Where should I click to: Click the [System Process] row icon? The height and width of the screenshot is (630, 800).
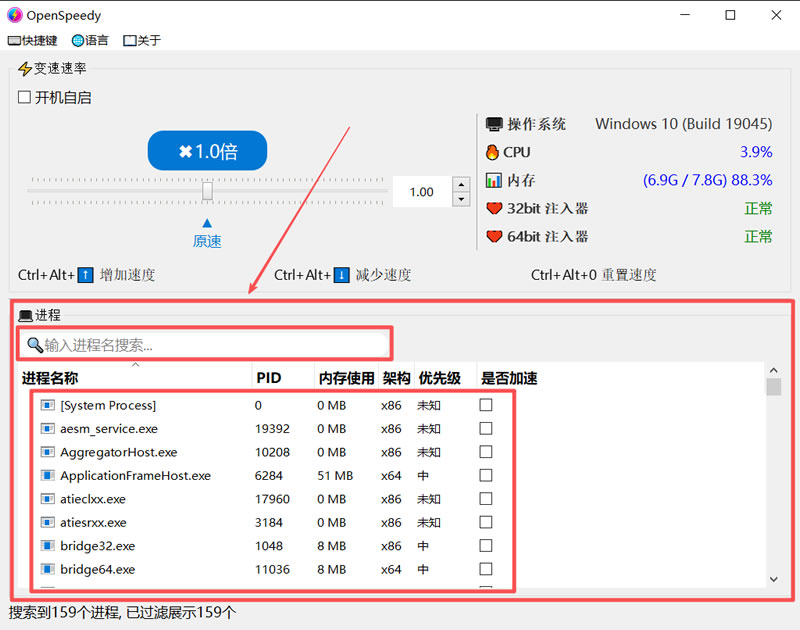47,405
